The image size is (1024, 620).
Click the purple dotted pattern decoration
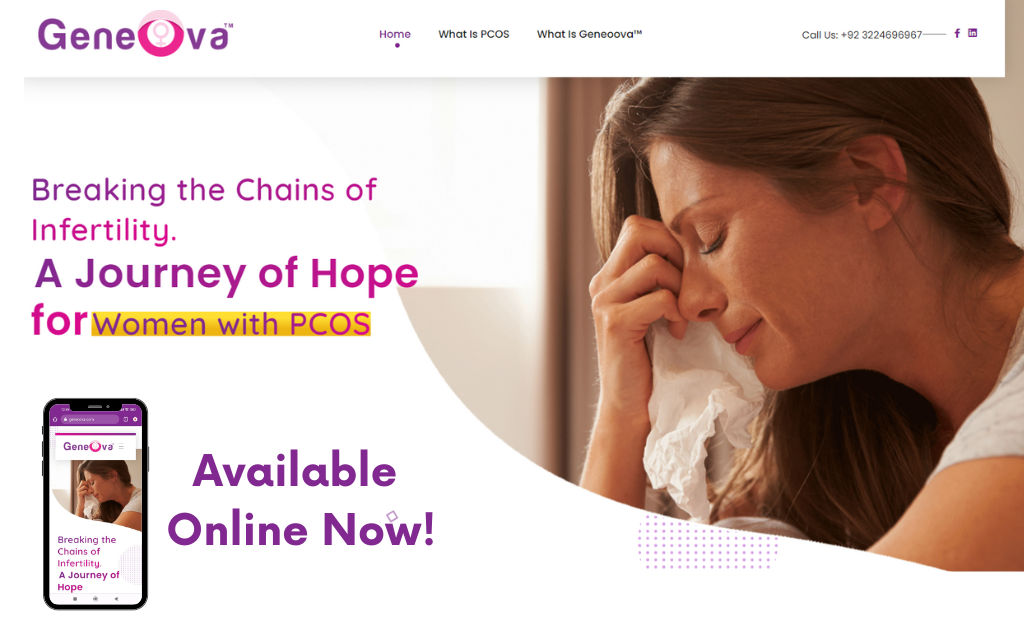708,542
